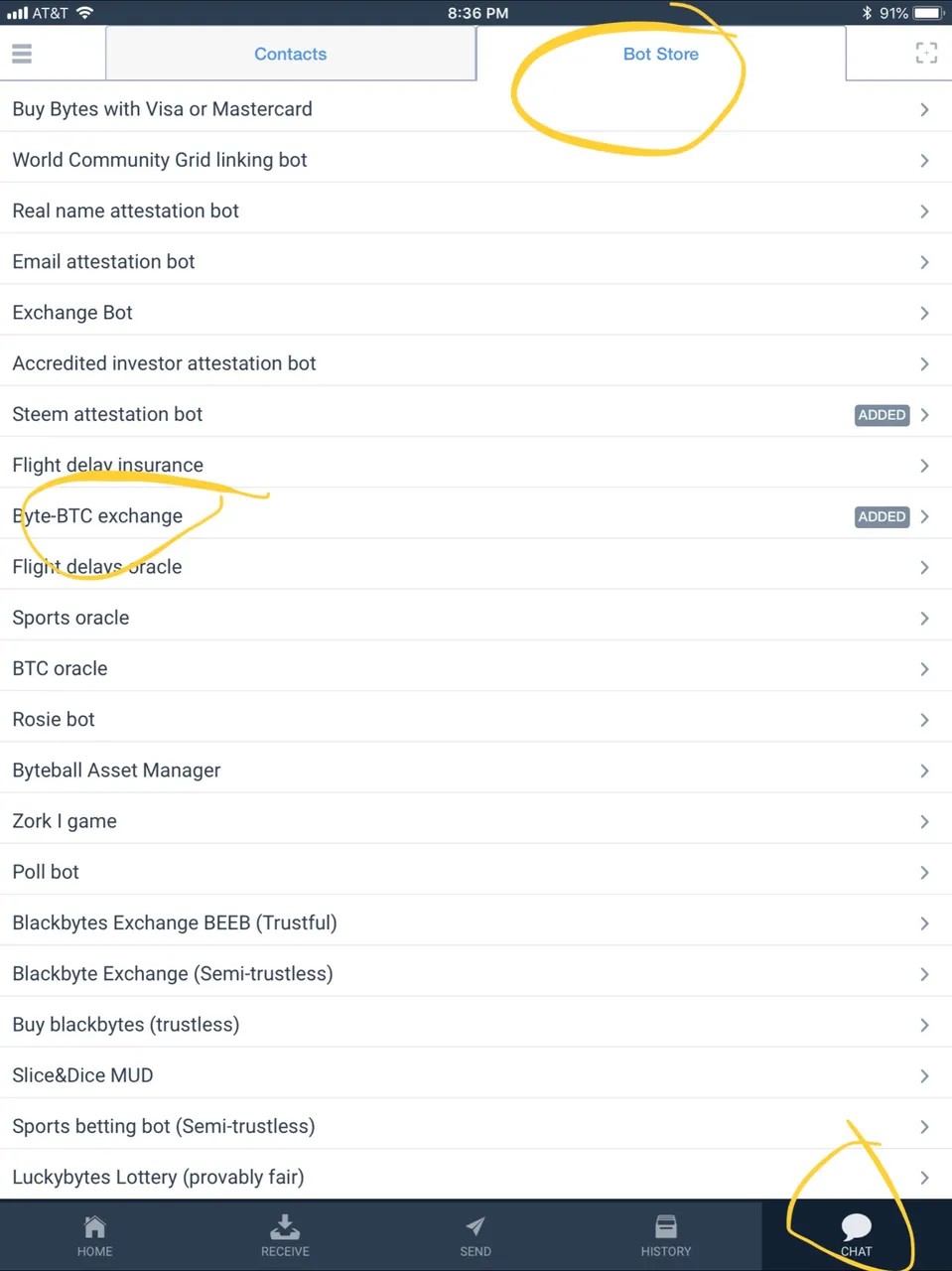
Task: Tap the QR scan frame icon
Action: point(925,54)
